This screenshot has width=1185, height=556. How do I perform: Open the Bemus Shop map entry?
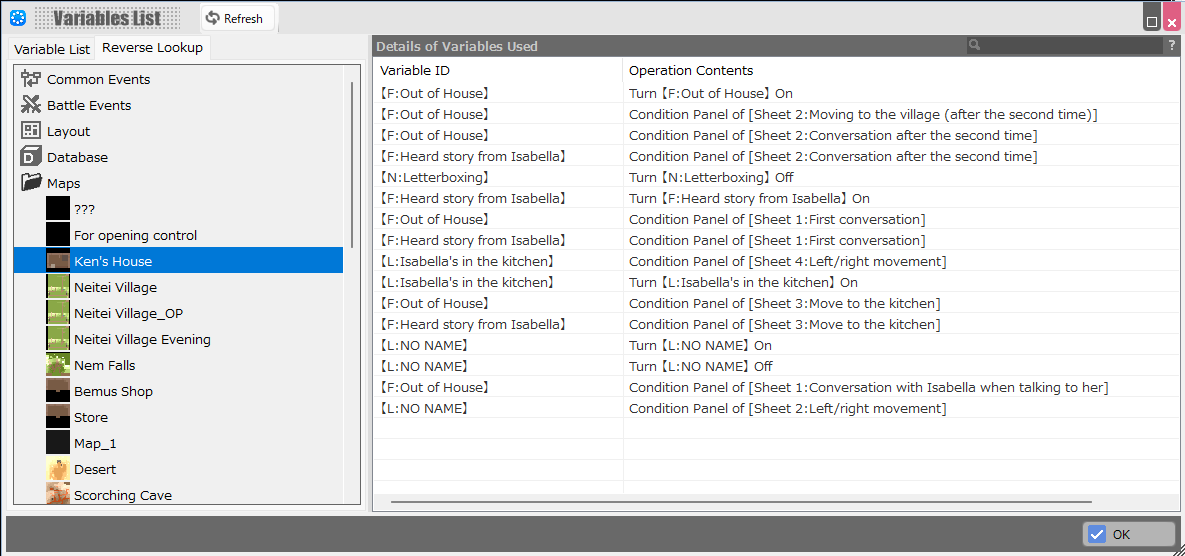click(113, 391)
